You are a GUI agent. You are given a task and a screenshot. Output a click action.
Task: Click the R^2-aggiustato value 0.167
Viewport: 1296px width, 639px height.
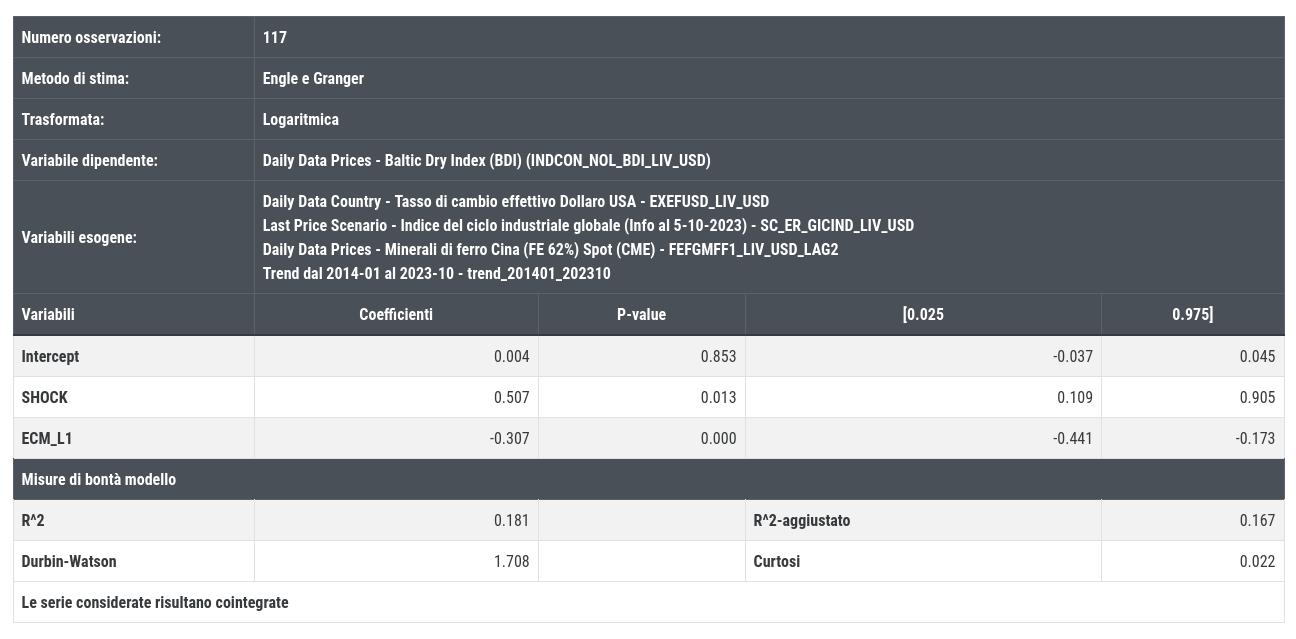point(1257,520)
